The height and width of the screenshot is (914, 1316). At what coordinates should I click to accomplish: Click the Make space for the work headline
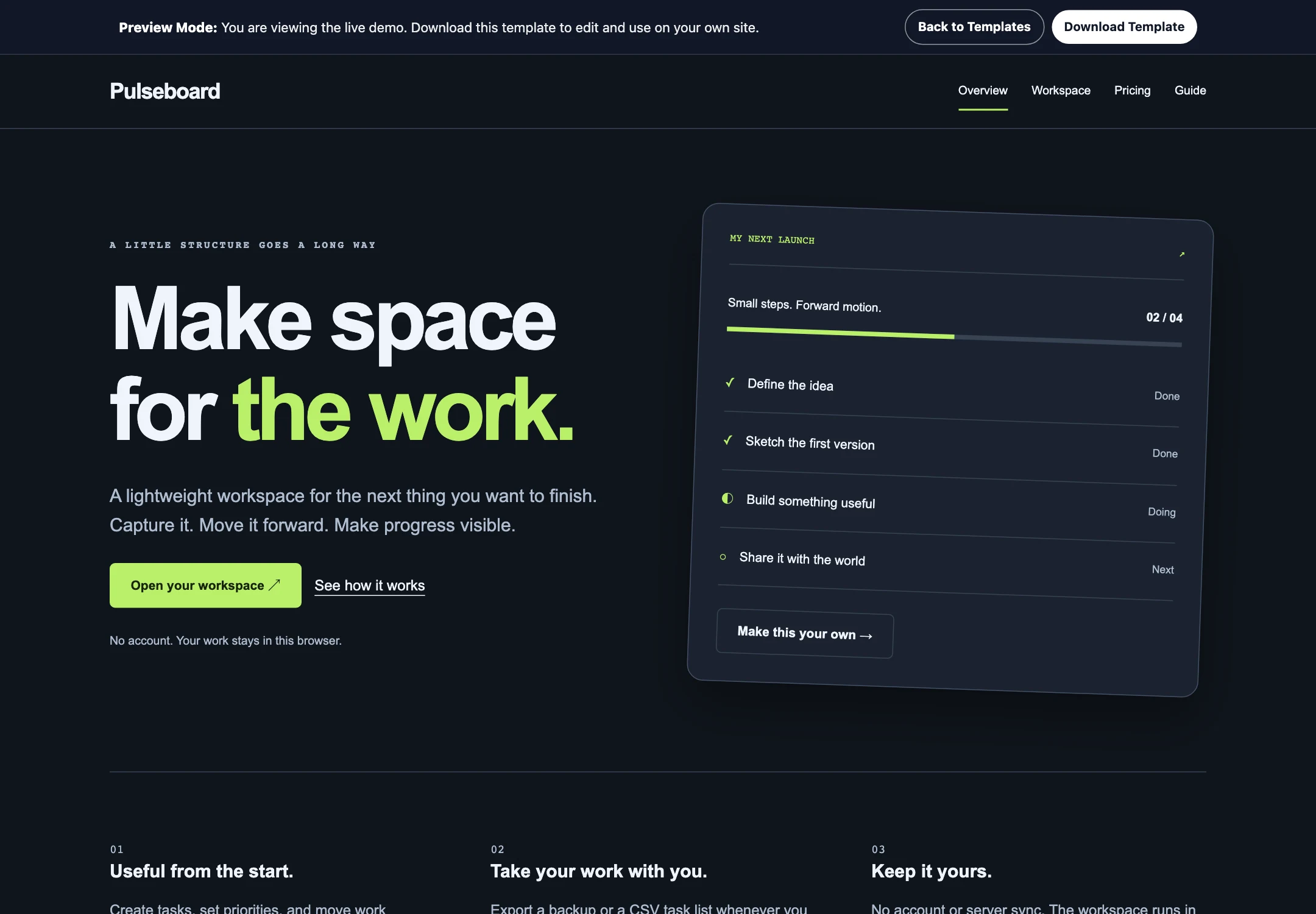341,364
